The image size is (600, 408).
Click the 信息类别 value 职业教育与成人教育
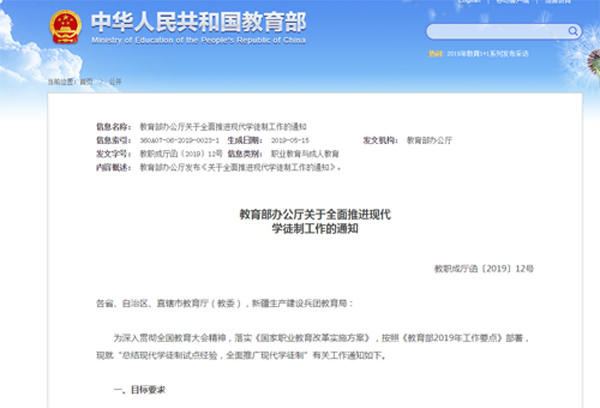(305, 154)
